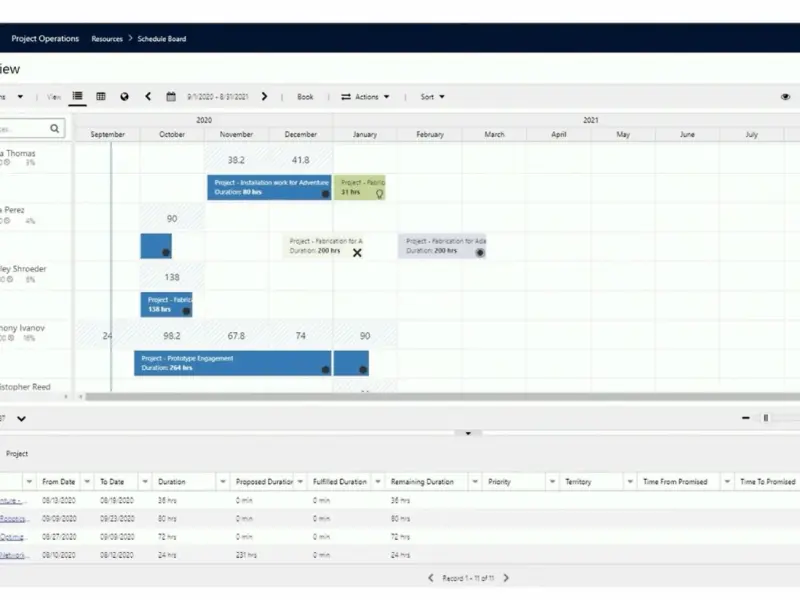The height and width of the screenshot is (600, 800).
Task: Go to next date range arrow
Action: coord(264,97)
